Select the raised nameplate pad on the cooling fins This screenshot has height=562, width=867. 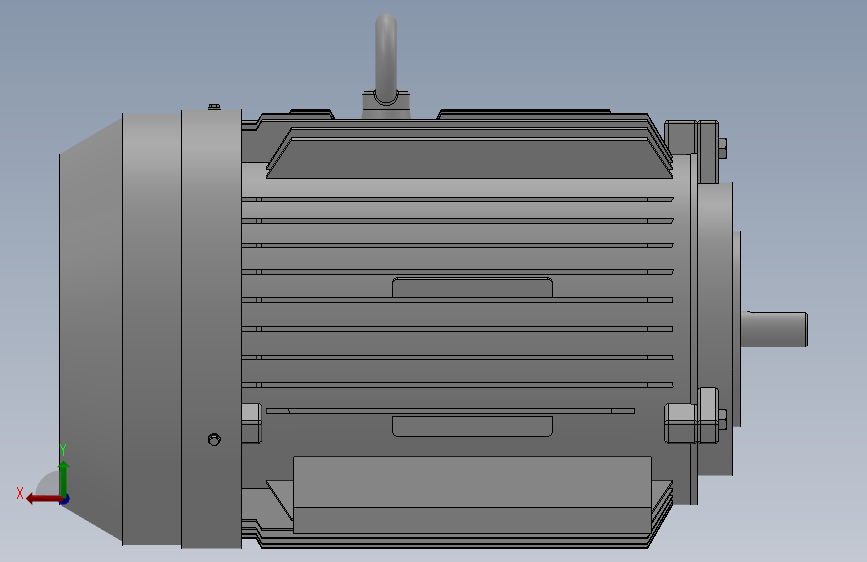472,288
